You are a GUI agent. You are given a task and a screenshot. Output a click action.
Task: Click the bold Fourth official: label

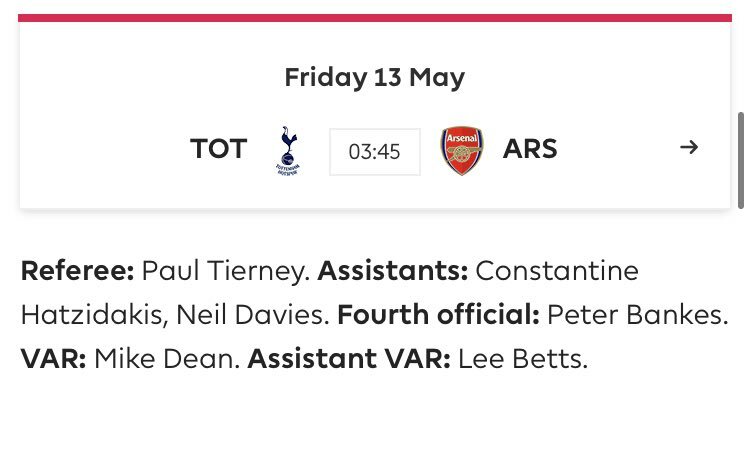pyautogui.click(x=439, y=314)
